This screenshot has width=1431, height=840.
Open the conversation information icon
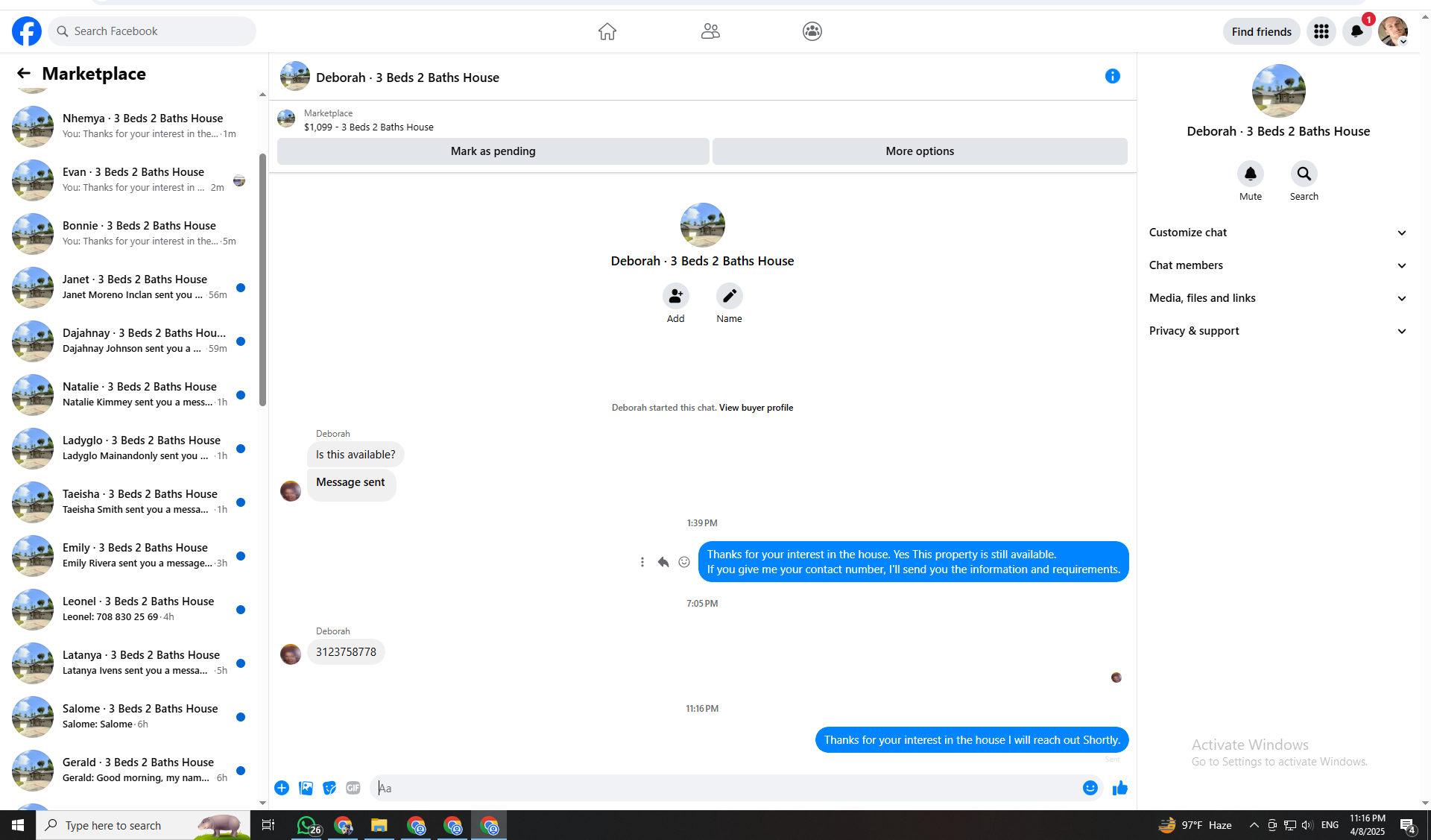1112,76
